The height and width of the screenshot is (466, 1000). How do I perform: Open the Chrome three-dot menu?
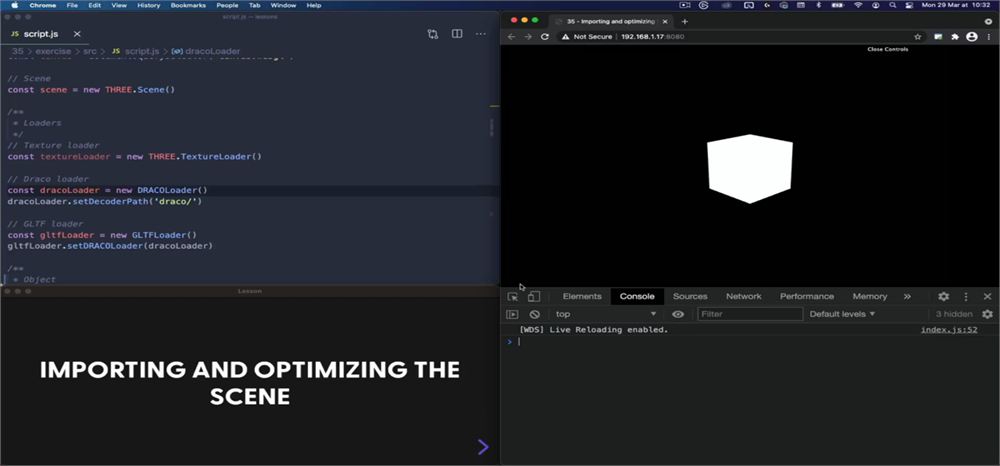(989, 37)
